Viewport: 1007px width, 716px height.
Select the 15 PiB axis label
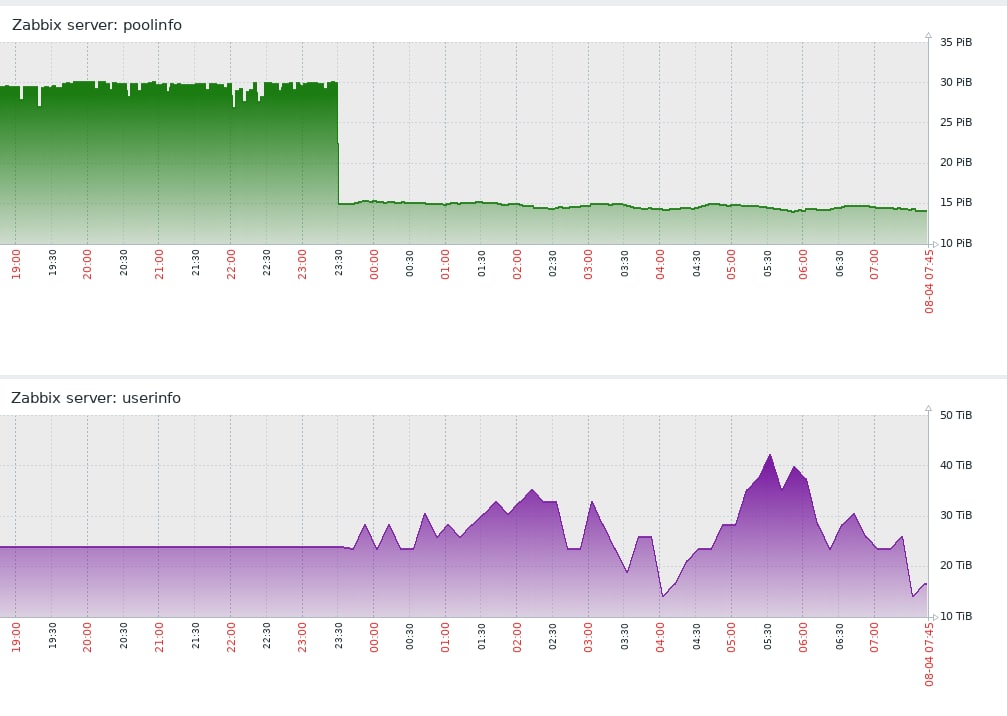tap(956, 202)
